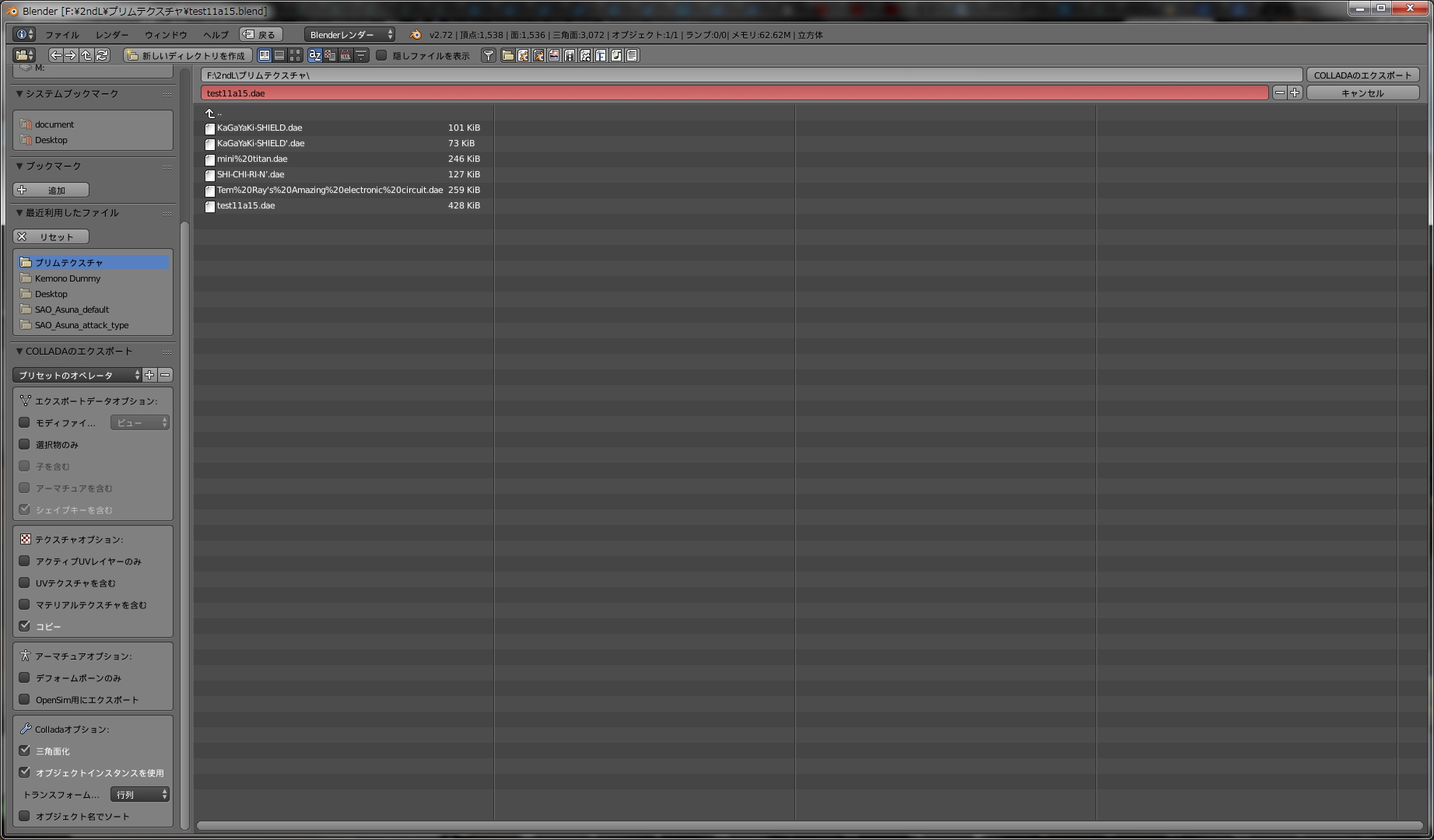The height and width of the screenshot is (840, 1434).
Task: Click the back navigation arrow
Action: pos(55,55)
